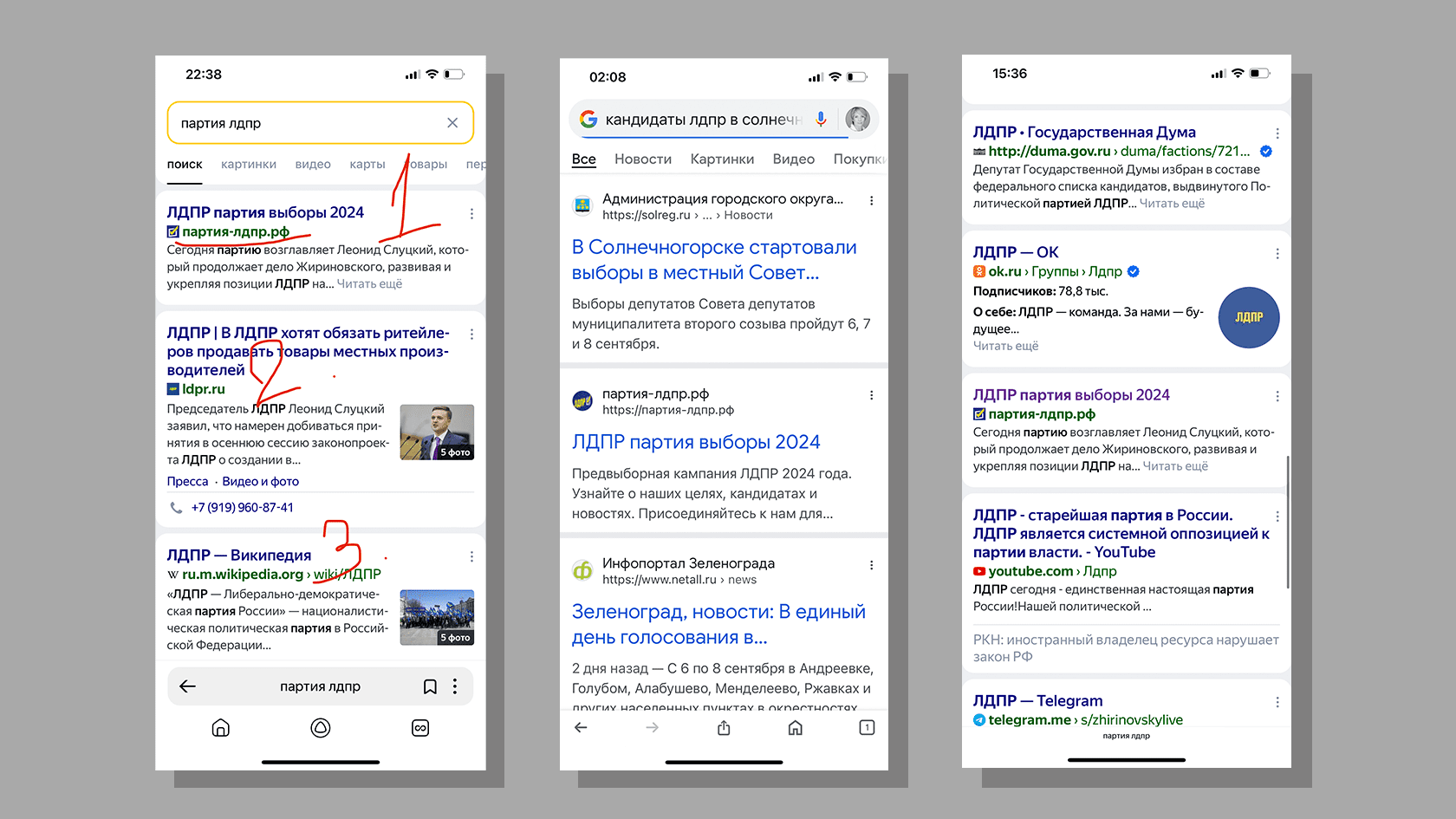The height and width of the screenshot is (819, 1456).
Task: Open ЛДПР партия выборы 2024 Google result
Action: pyautogui.click(x=696, y=442)
